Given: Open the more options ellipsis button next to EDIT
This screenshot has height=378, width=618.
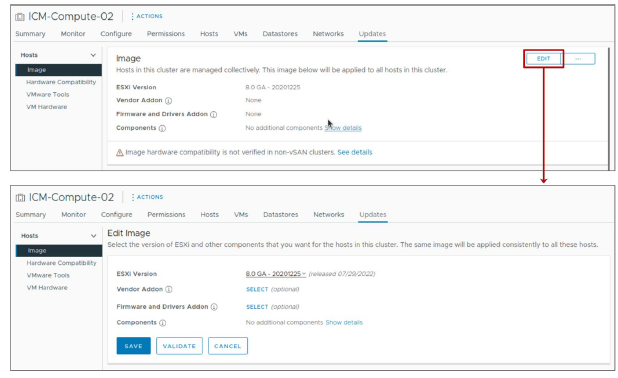Looking at the screenshot, I should click(579, 59).
